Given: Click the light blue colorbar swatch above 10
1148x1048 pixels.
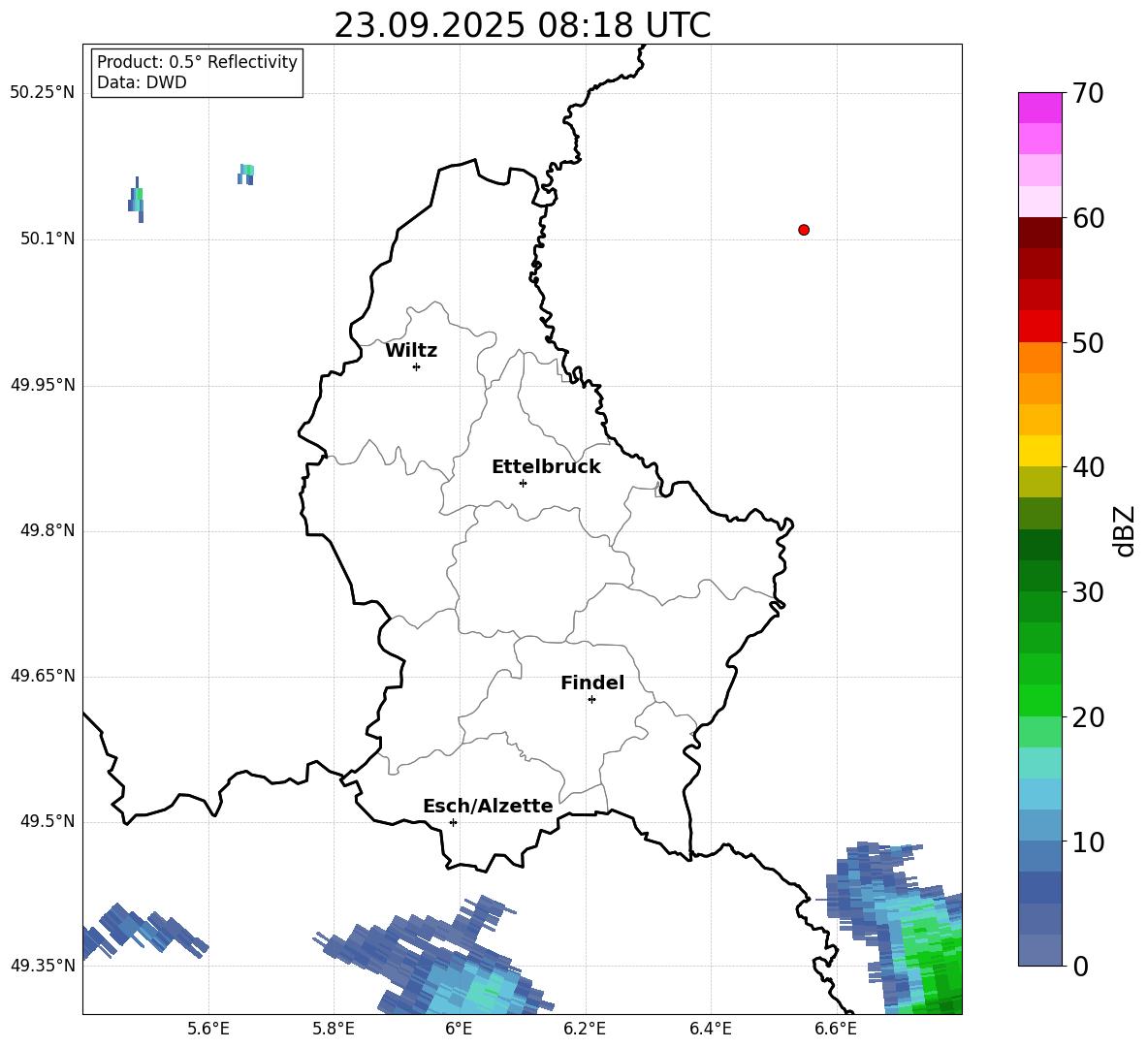Looking at the screenshot, I should [x=1040, y=825].
